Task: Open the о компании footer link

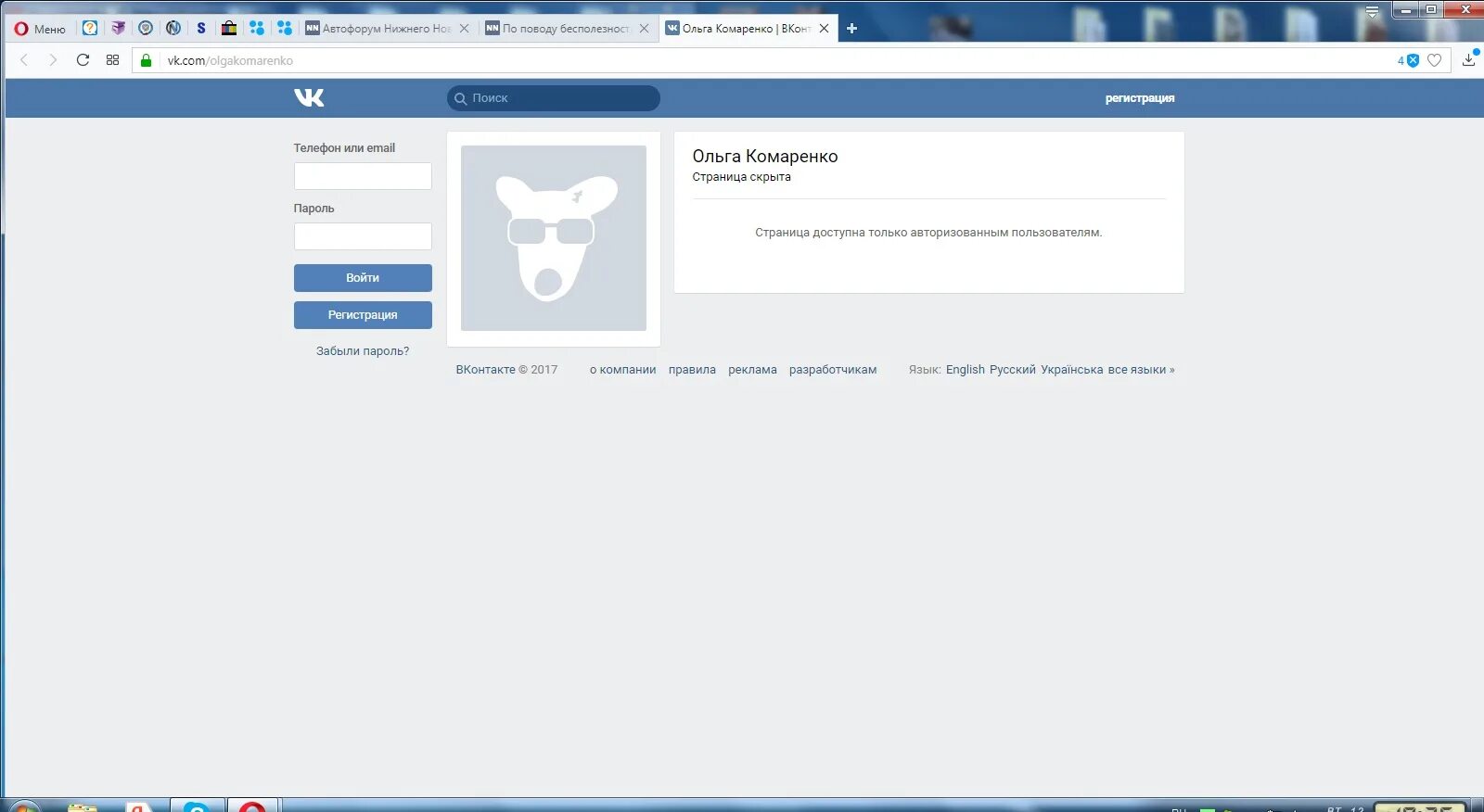Action: point(623,370)
